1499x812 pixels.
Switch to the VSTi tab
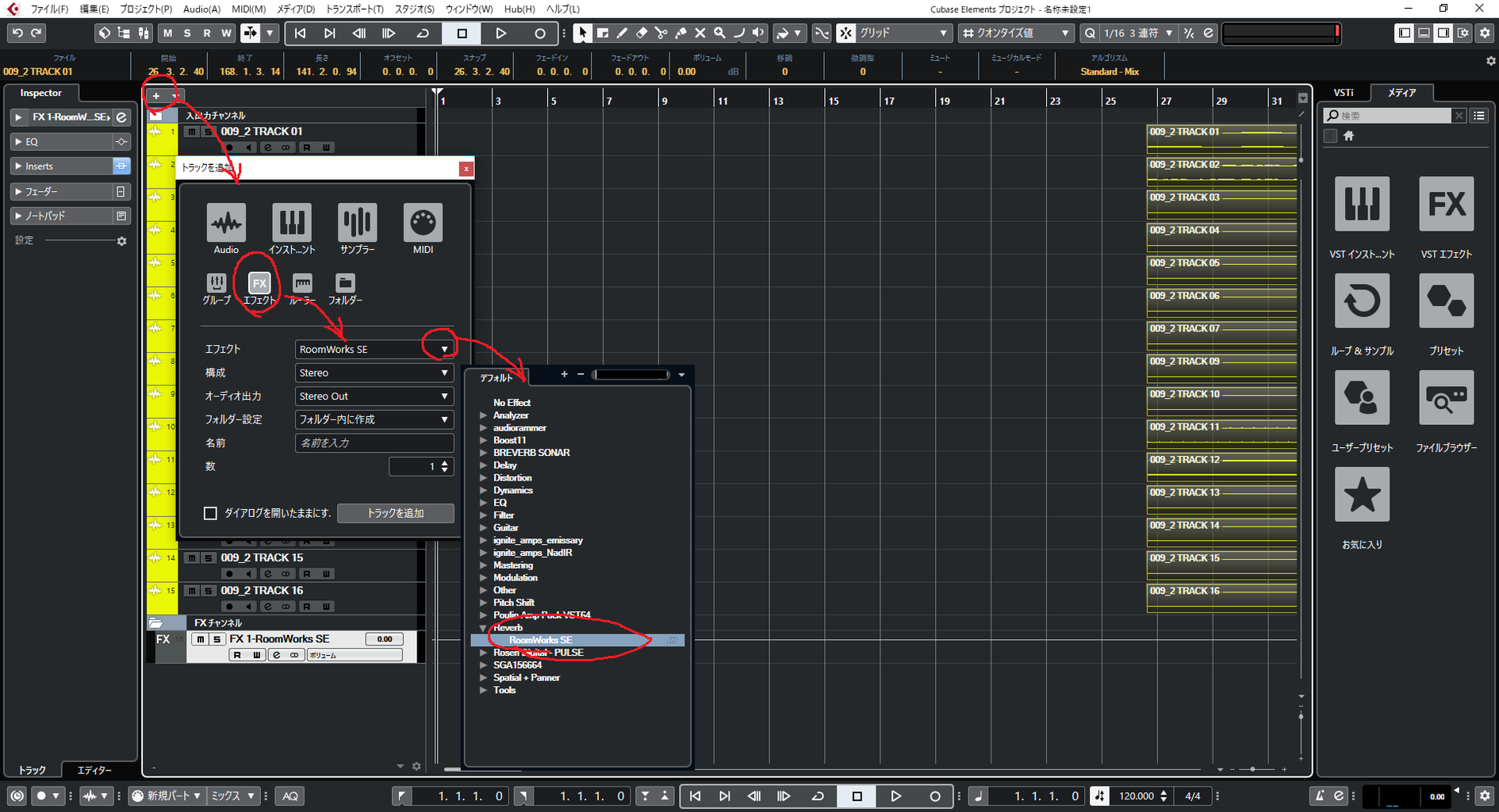(1344, 93)
